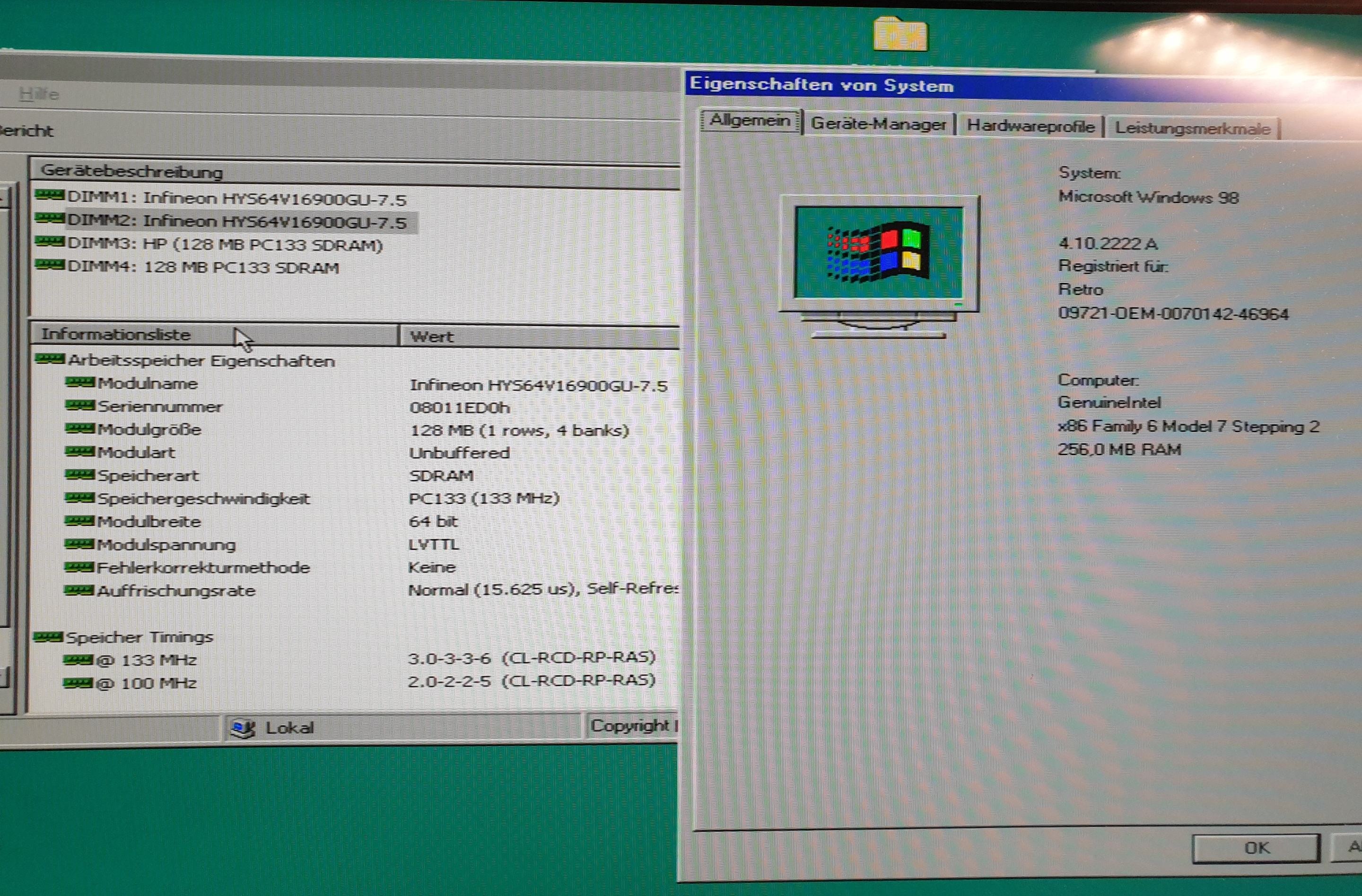Click the Gerätebeschreibung column header
This screenshot has height=896, width=1362.
[131, 171]
